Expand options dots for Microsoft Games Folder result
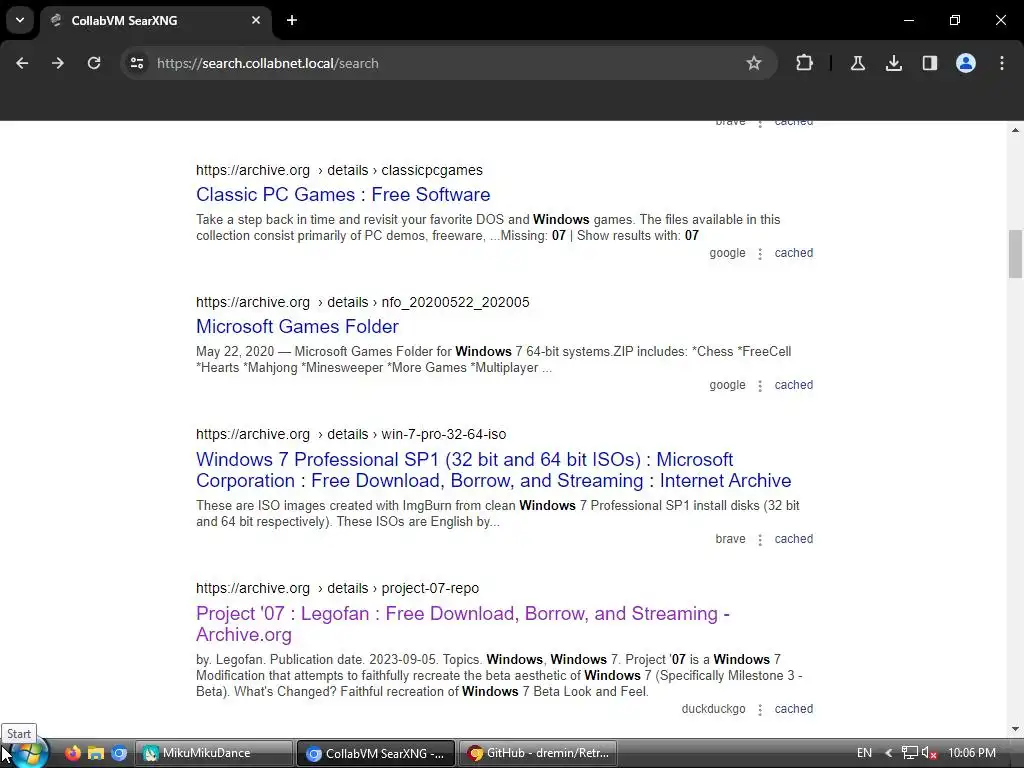1024x768 pixels. coord(760,385)
